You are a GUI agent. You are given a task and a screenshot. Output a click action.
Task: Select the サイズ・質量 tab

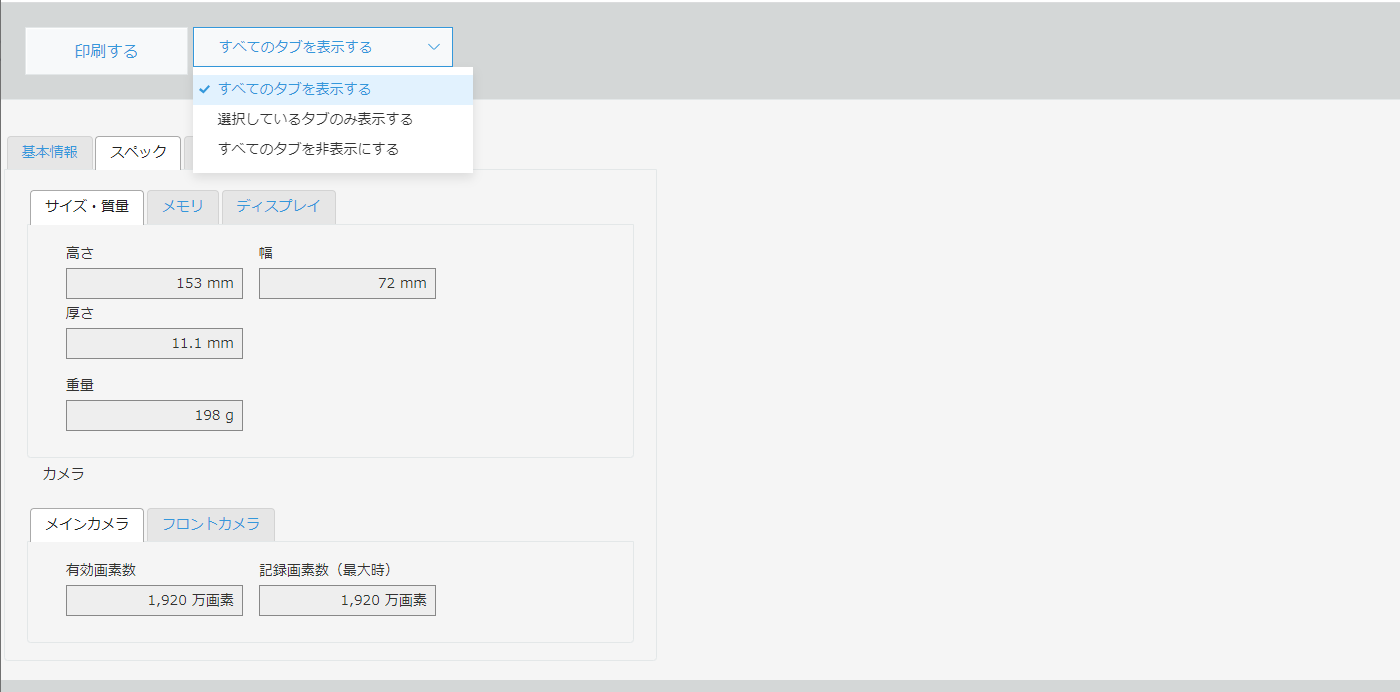87,207
